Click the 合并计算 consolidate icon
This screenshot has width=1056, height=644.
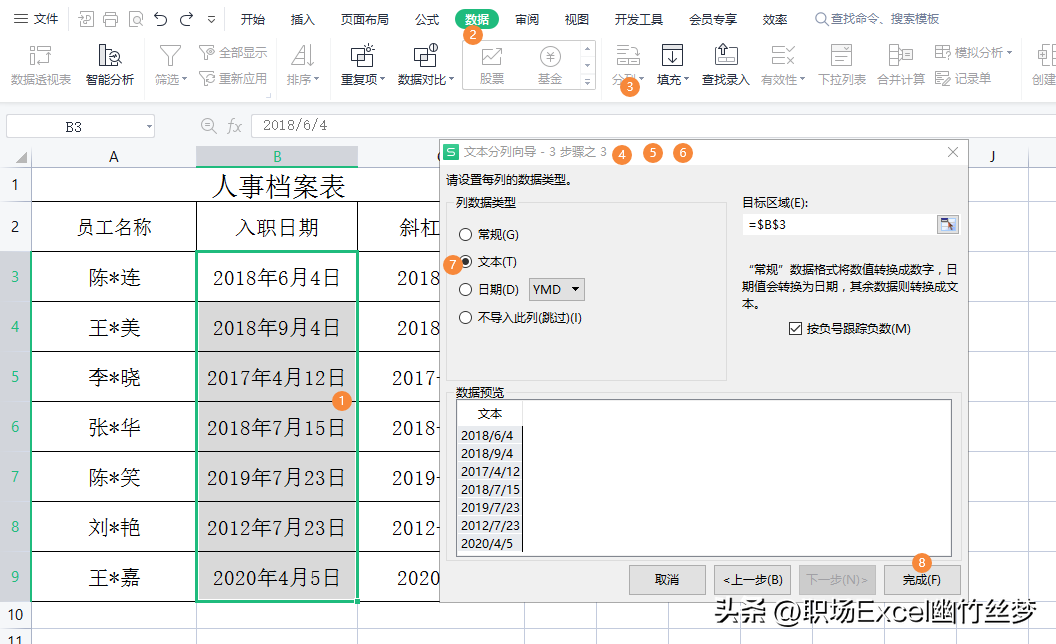[900, 56]
